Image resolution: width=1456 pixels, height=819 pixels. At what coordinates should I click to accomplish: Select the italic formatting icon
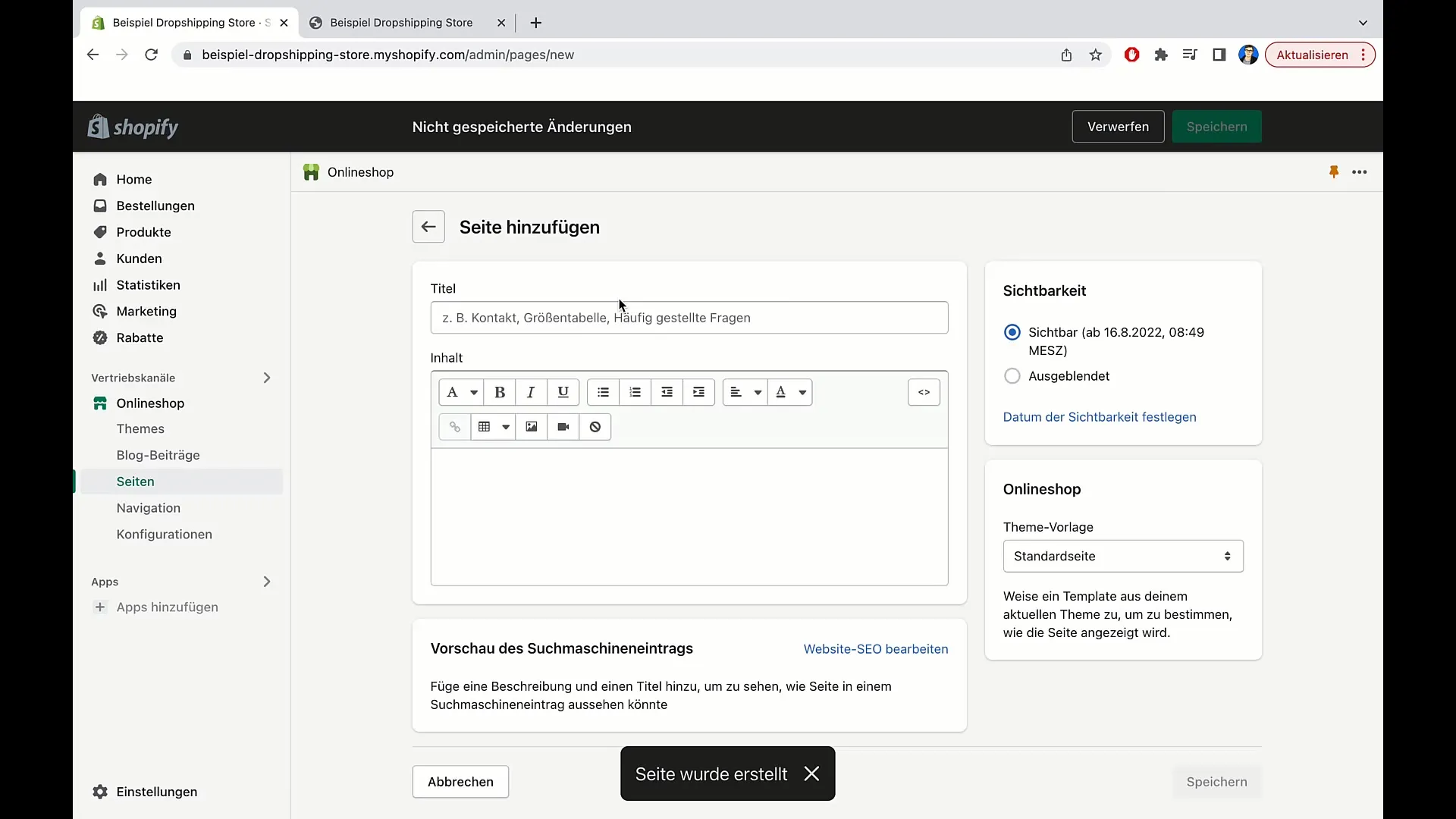click(531, 391)
